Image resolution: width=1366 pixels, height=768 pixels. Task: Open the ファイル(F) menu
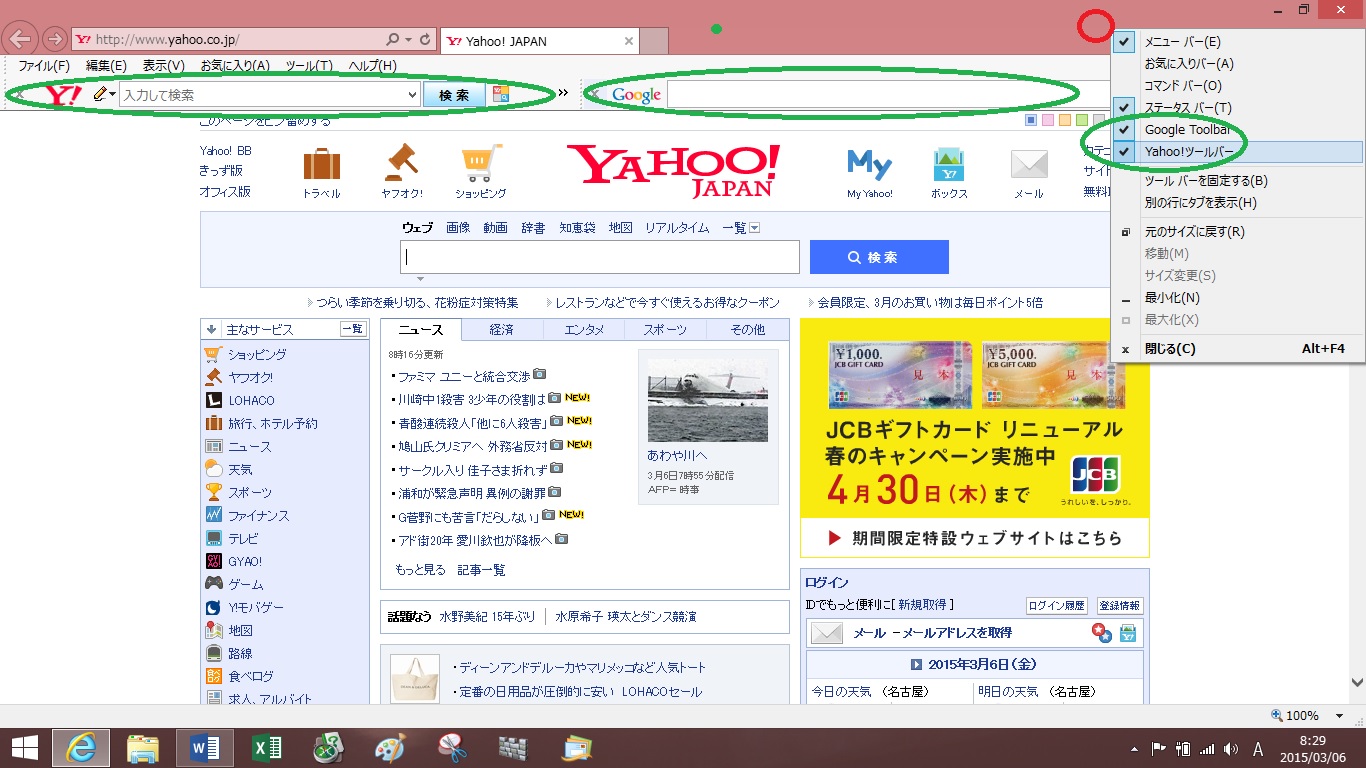tap(45, 66)
